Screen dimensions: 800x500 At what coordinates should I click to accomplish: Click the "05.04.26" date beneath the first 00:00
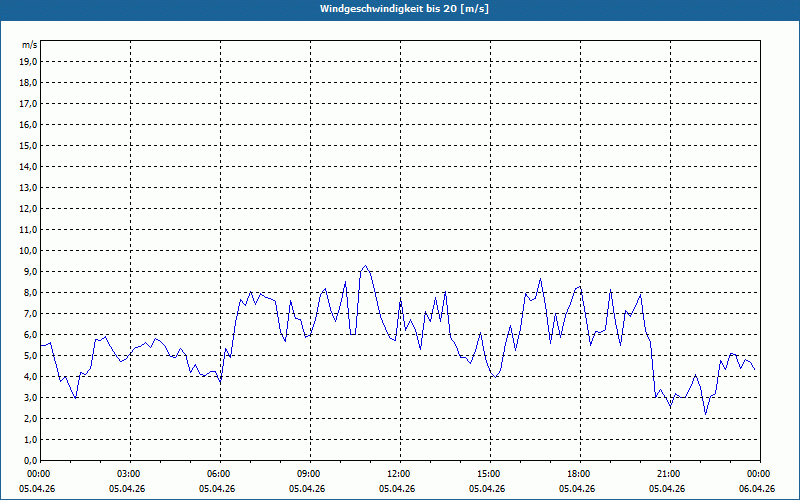tap(37, 489)
